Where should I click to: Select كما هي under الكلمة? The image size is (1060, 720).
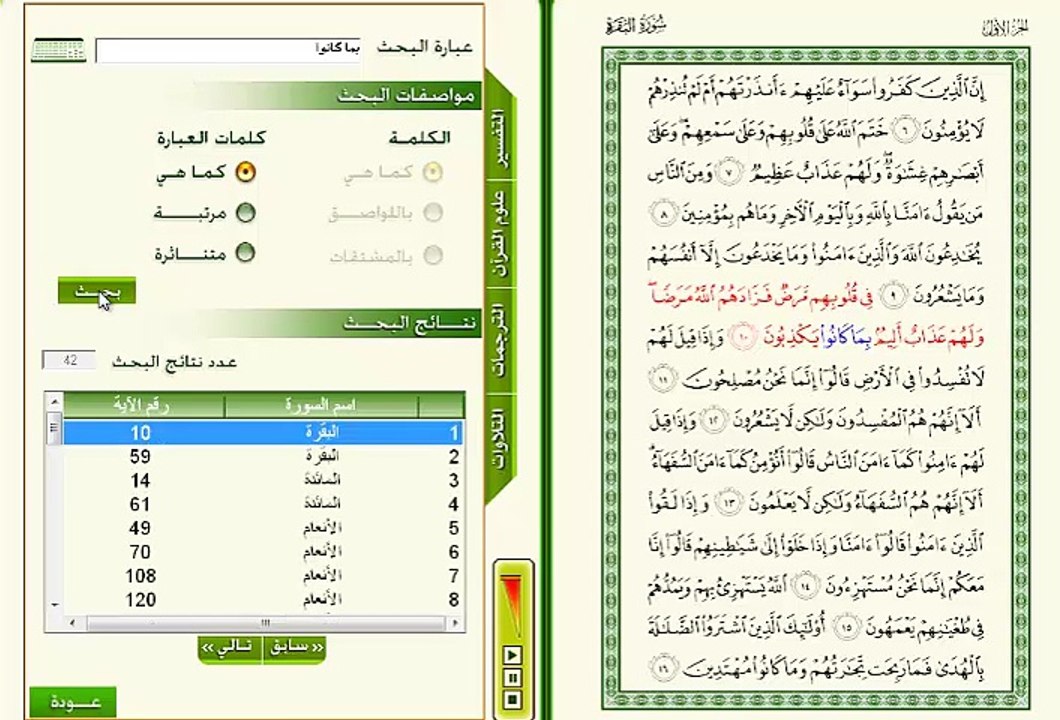tap(433, 172)
